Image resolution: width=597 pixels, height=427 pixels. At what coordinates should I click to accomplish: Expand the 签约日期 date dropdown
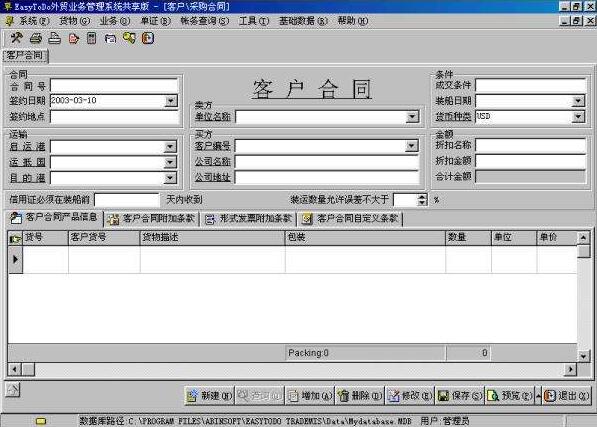coord(171,101)
